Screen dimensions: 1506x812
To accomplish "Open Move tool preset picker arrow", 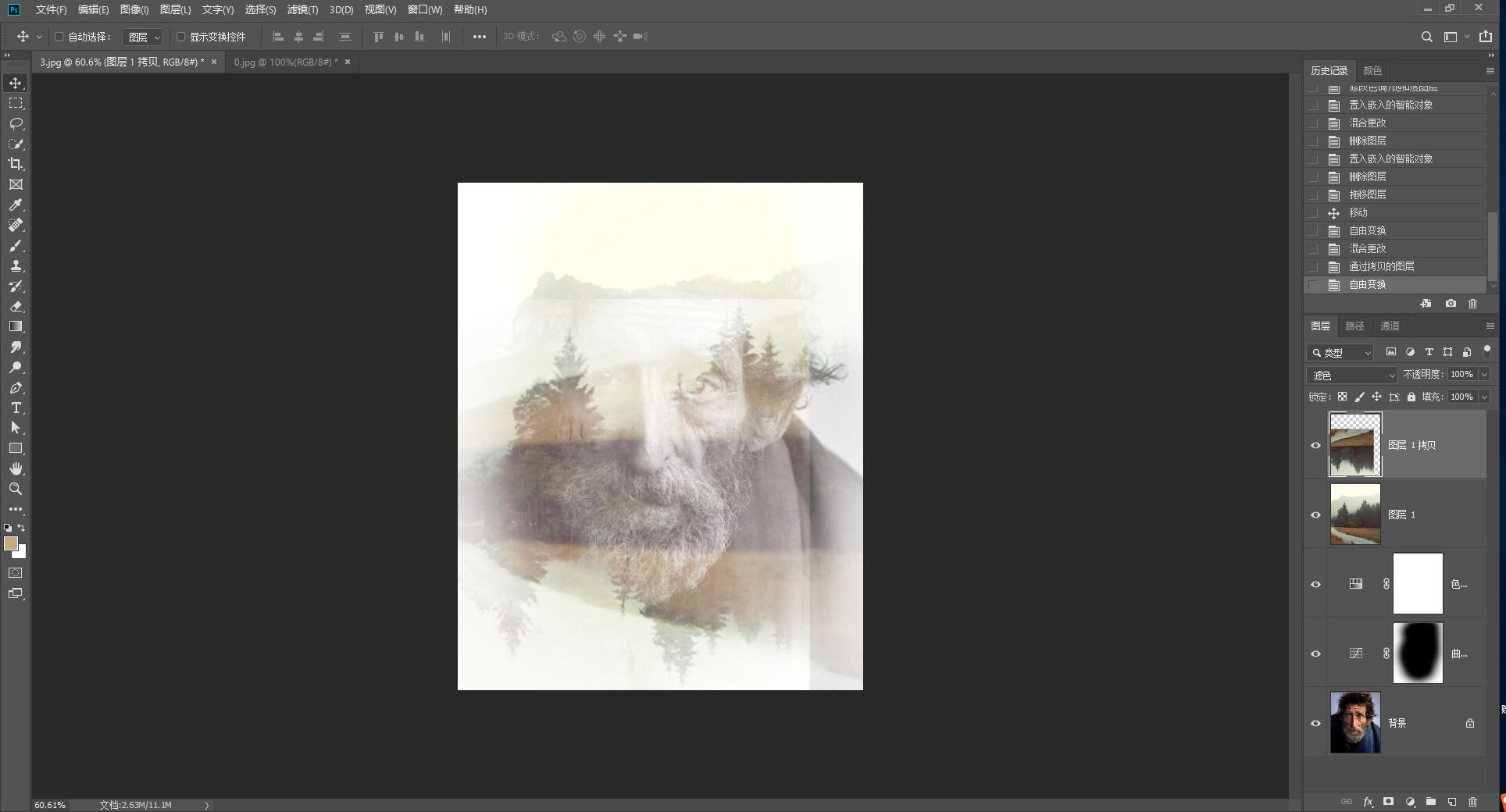I will [x=39, y=37].
